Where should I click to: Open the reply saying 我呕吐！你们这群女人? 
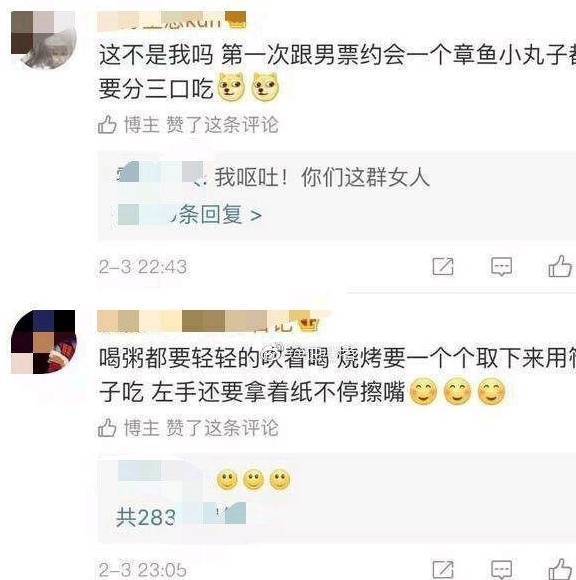point(273,177)
